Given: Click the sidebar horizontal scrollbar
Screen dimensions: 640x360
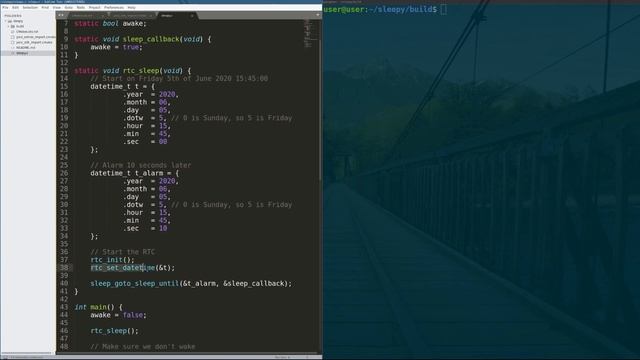Looking at the screenshot, I should 27,353.
